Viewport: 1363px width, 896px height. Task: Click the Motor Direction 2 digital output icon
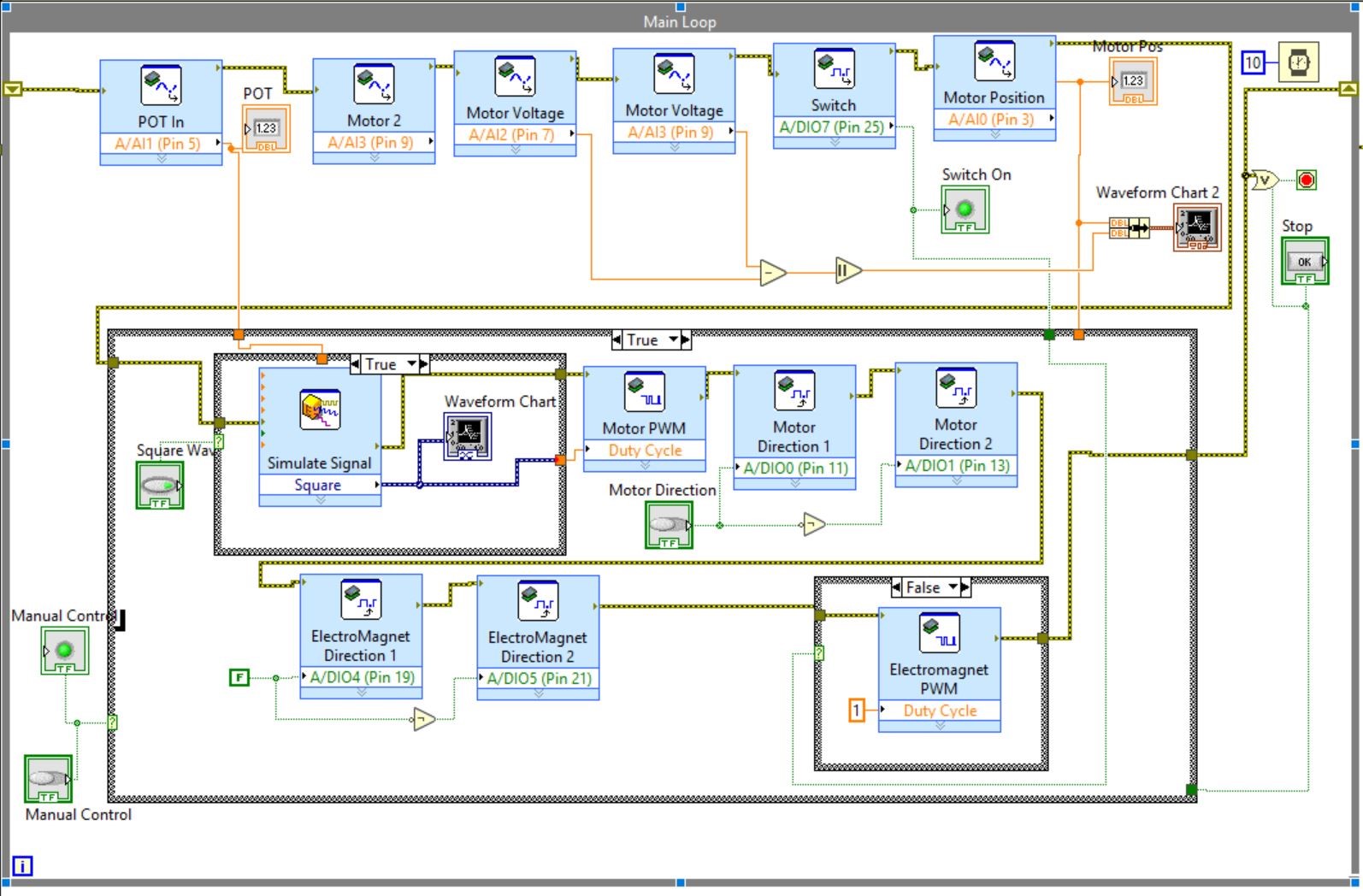[956, 388]
